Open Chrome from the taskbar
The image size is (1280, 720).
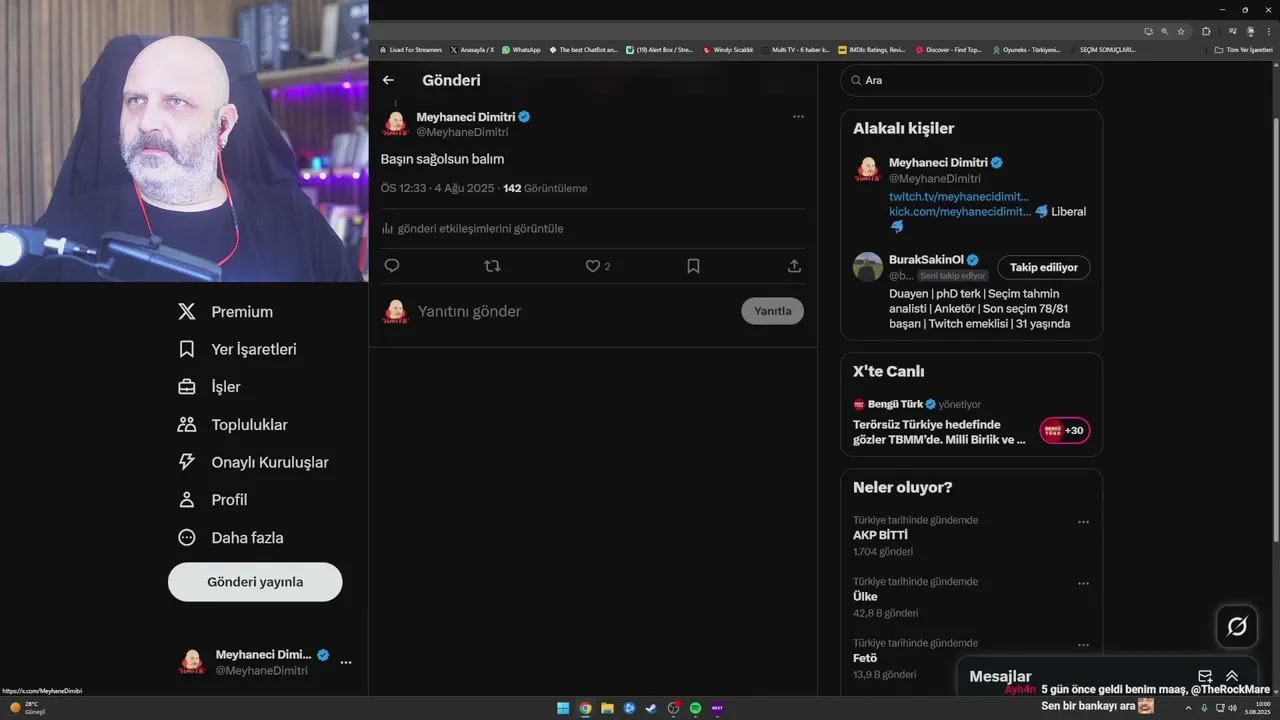click(x=585, y=708)
